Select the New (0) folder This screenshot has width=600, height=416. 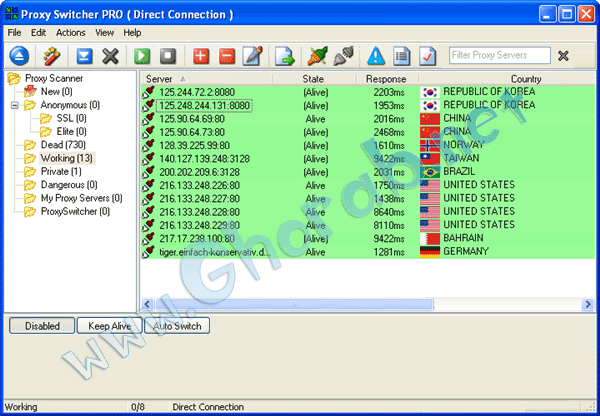click(56, 92)
